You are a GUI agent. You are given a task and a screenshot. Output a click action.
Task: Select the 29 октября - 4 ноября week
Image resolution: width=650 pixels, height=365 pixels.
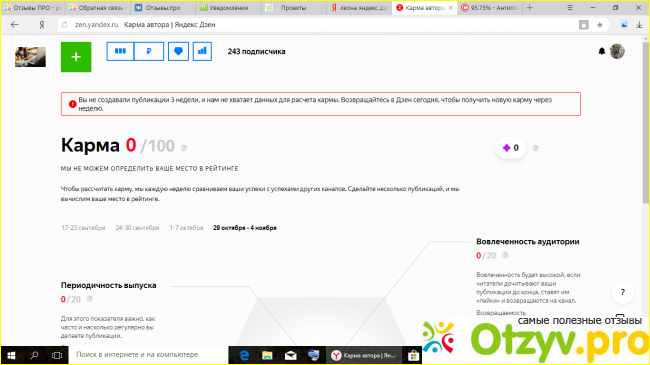click(x=245, y=228)
